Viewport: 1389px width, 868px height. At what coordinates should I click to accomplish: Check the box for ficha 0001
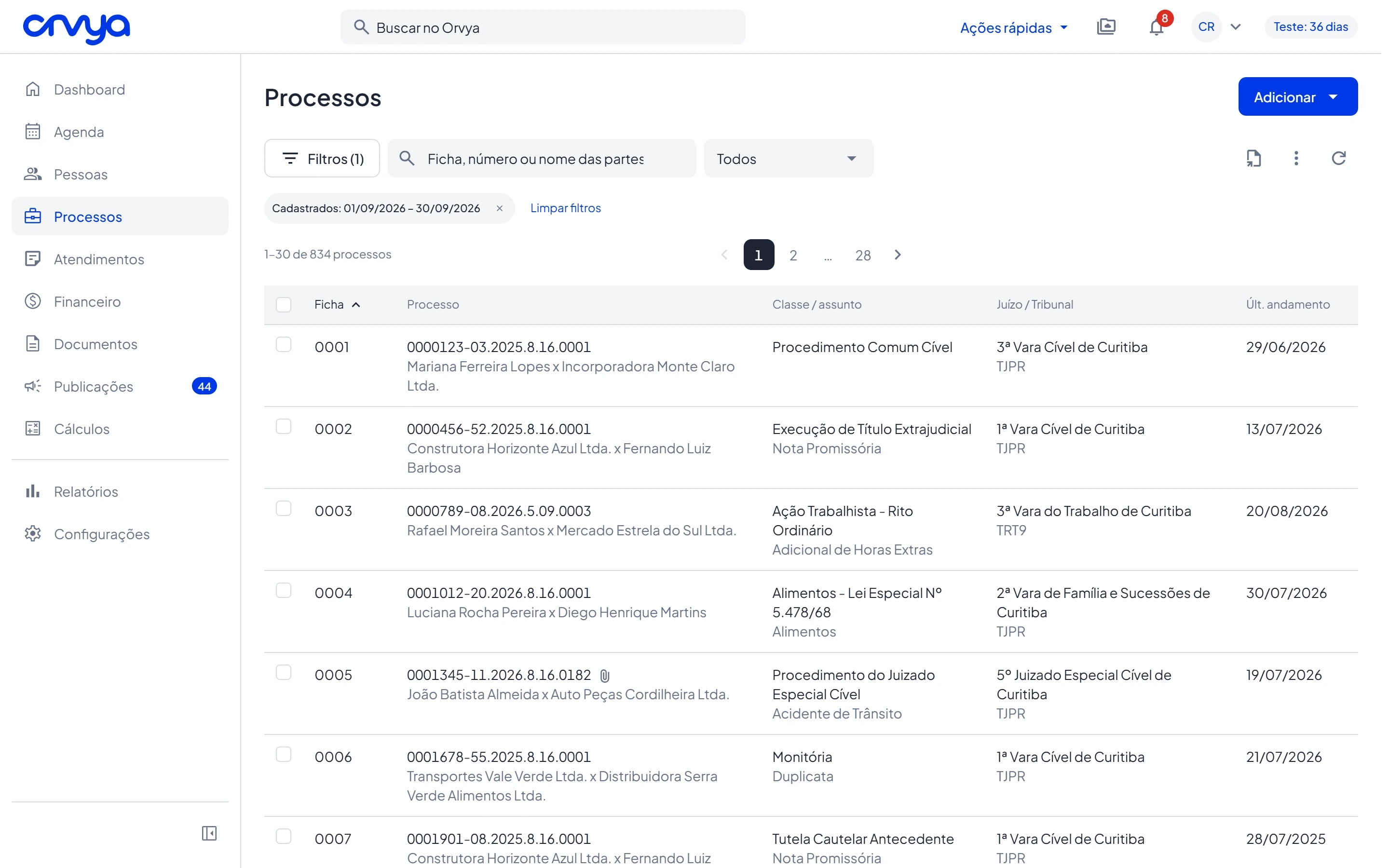point(284,344)
